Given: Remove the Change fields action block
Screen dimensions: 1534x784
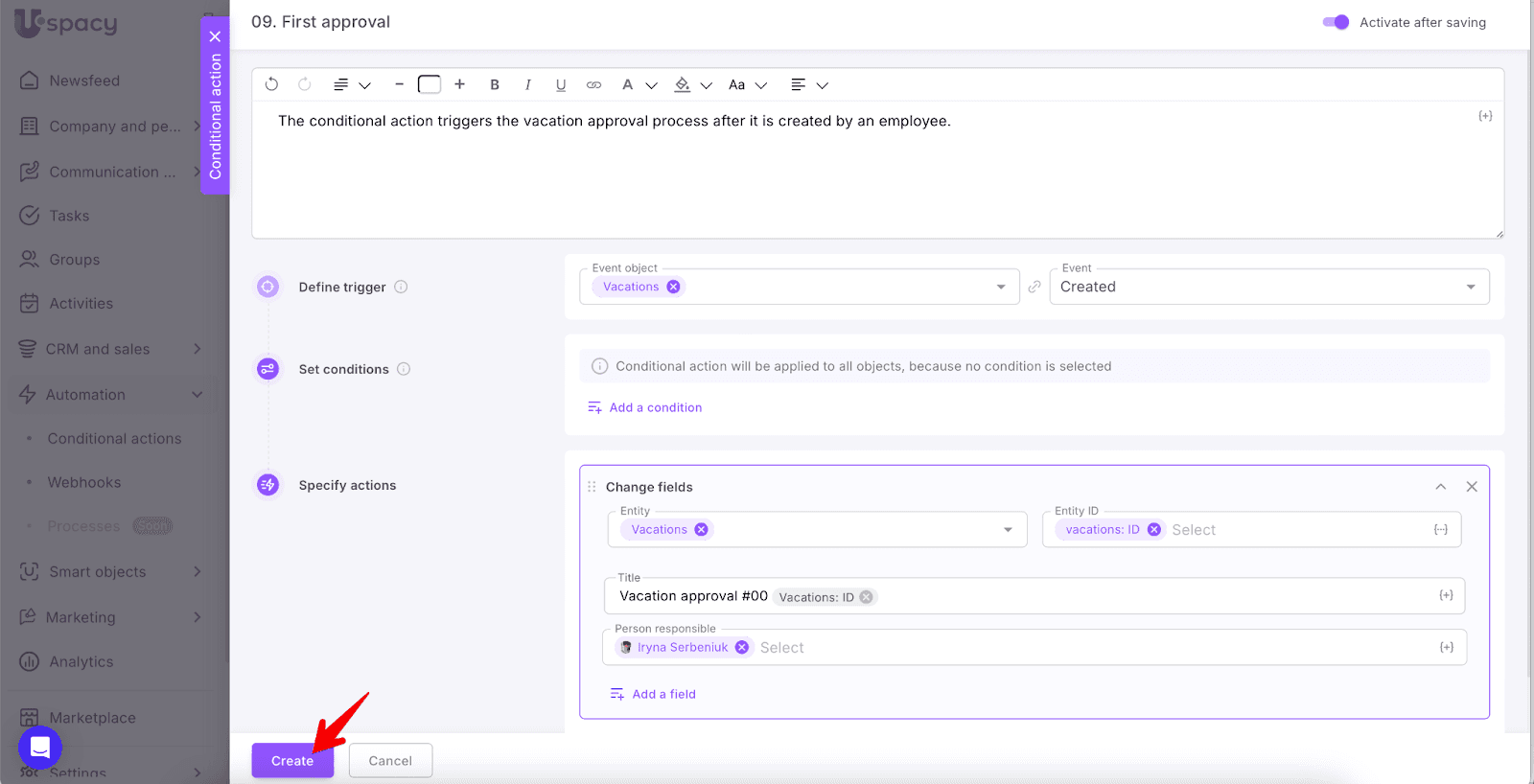Looking at the screenshot, I should (x=1472, y=487).
